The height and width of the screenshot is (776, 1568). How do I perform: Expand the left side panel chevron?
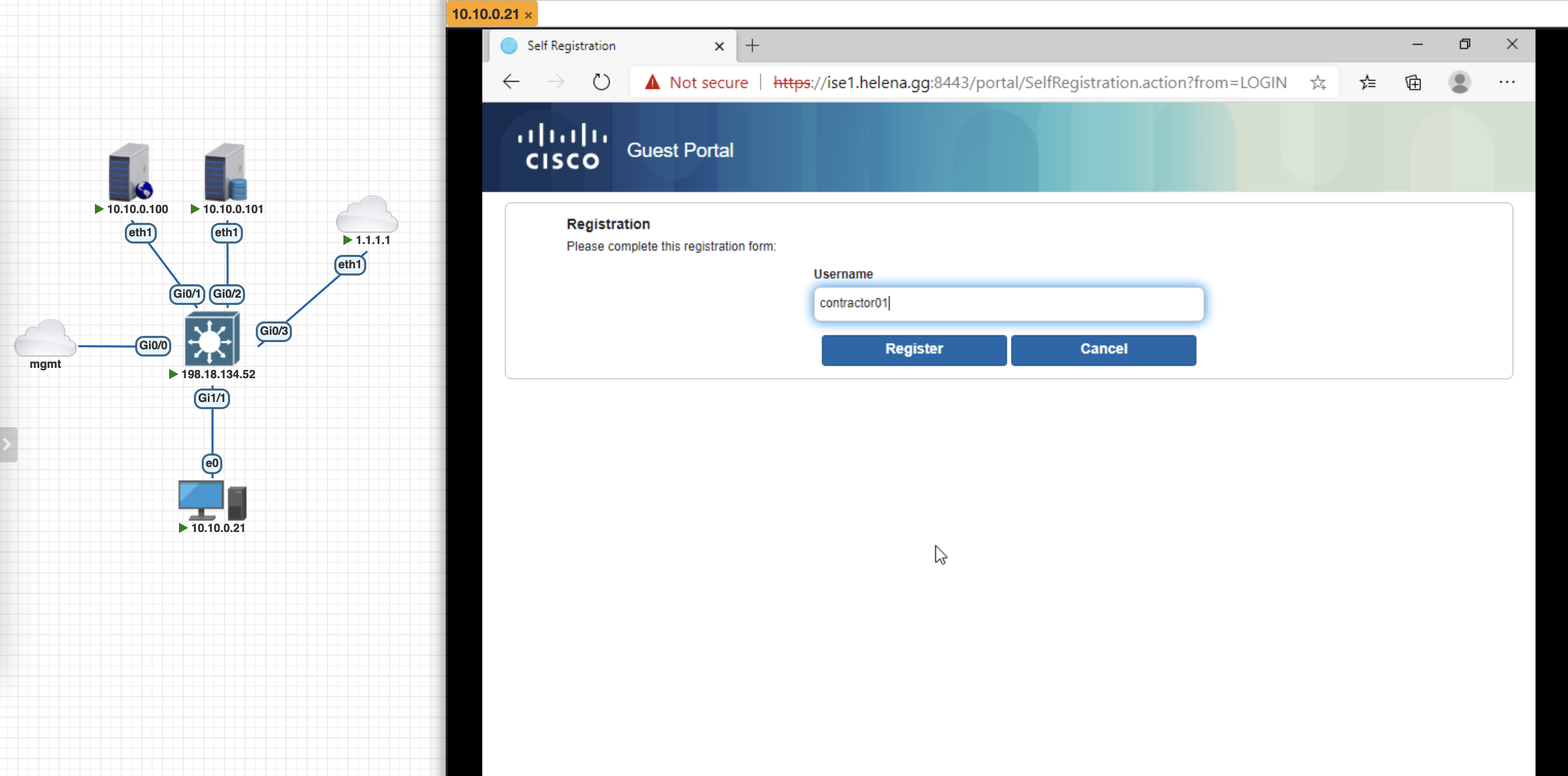pyautogui.click(x=7, y=445)
